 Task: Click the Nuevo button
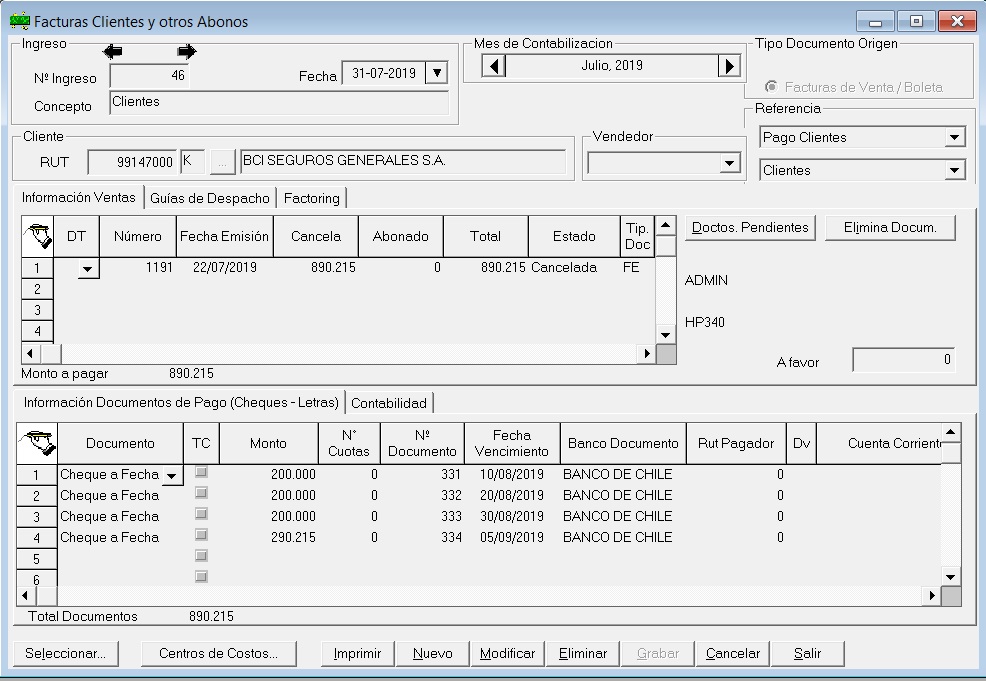[x=433, y=653]
